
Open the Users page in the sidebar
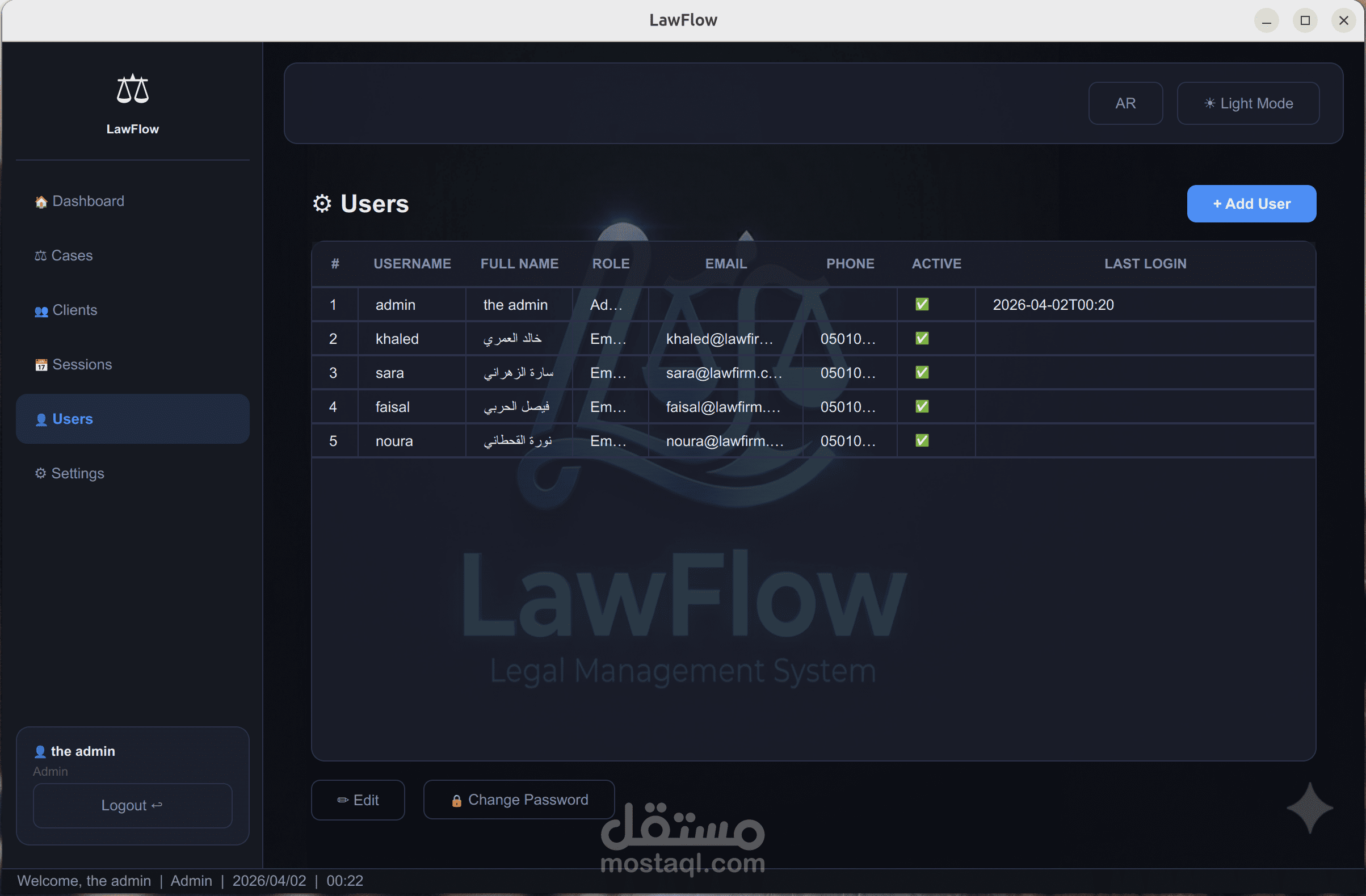(x=72, y=419)
